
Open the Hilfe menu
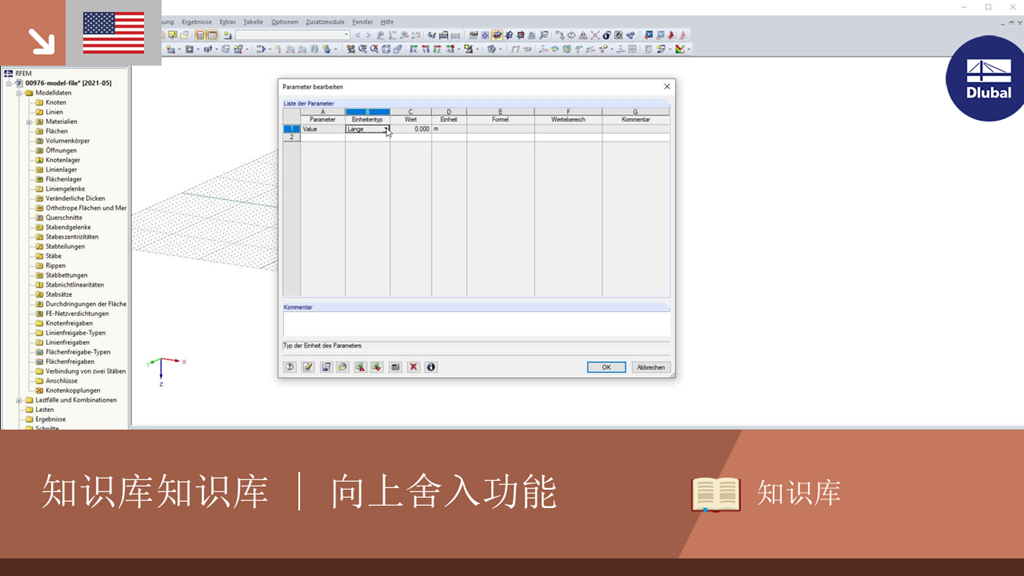click(387, 22)
